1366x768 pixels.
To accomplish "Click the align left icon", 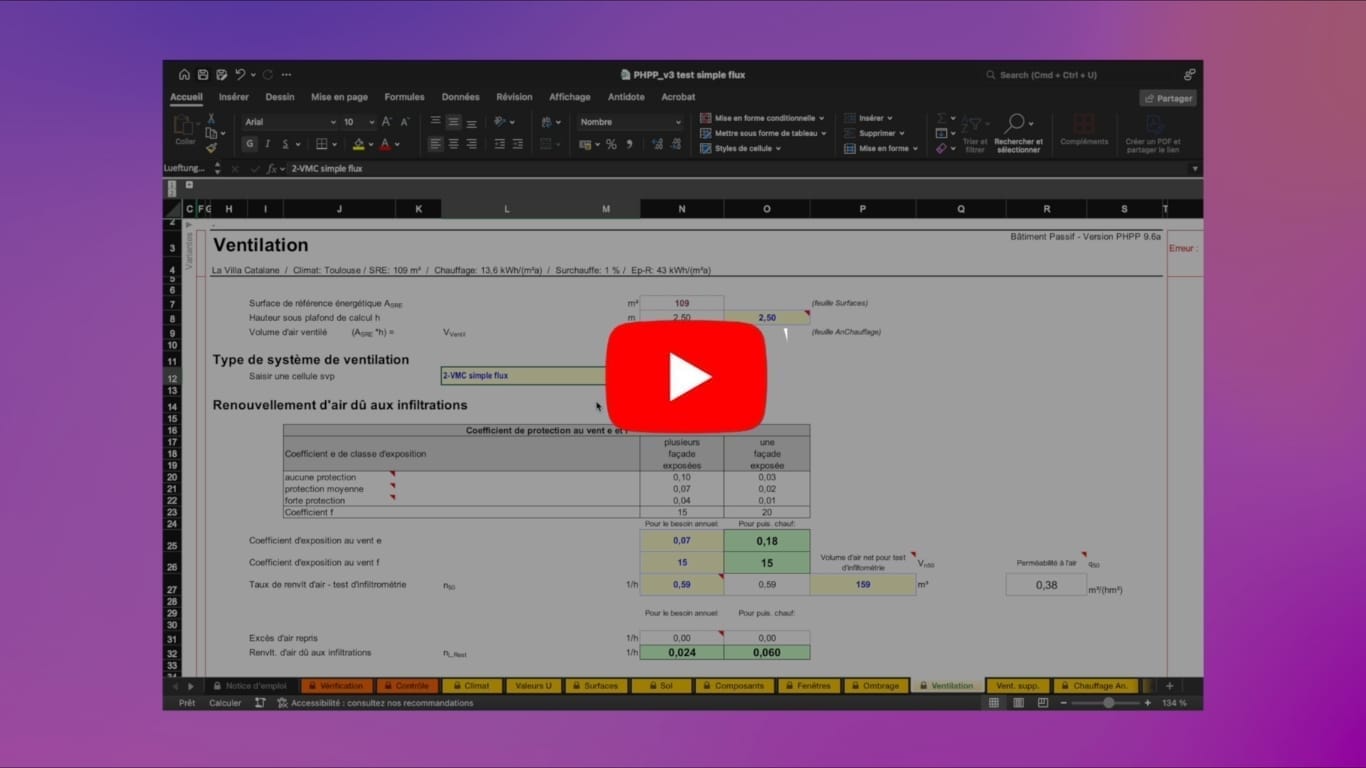I will point(435,144).
